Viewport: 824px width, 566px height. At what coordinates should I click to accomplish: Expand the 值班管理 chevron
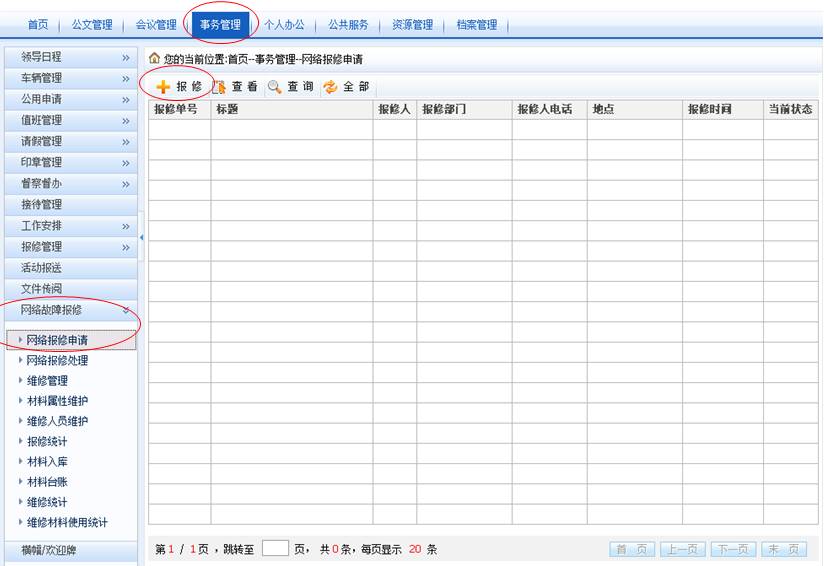(x=126, y=121)
